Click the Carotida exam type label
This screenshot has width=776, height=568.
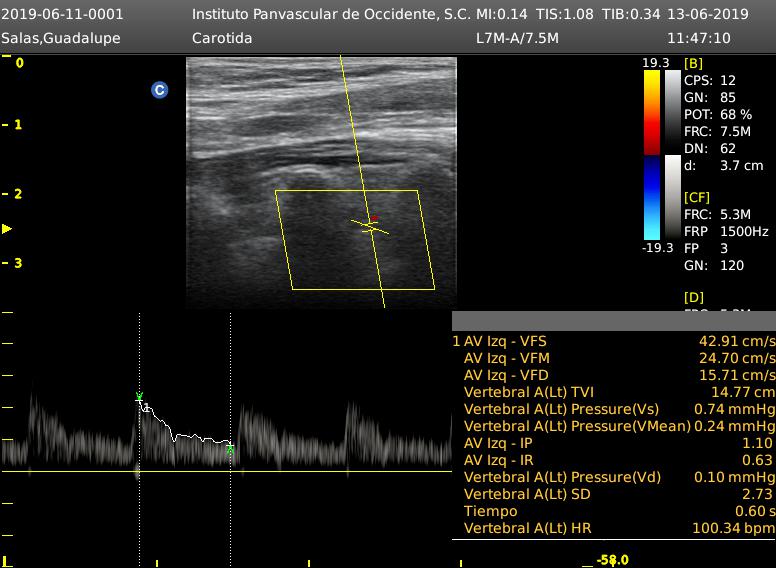tap(221, 38)
